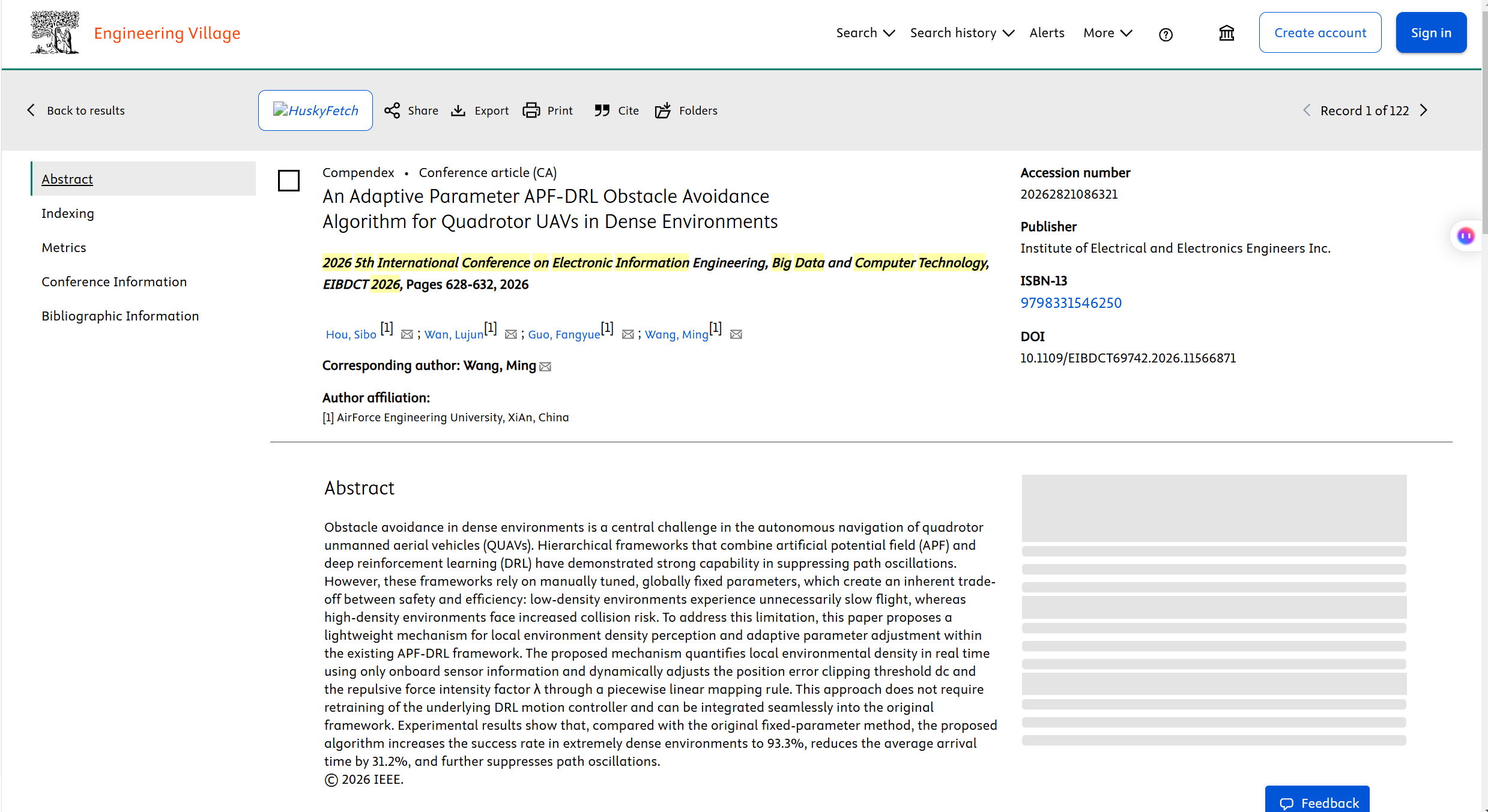Click envelope icon beside author link Wang, Ming
The height and width of the screenshot is (812, 1488).
(736, 334)
